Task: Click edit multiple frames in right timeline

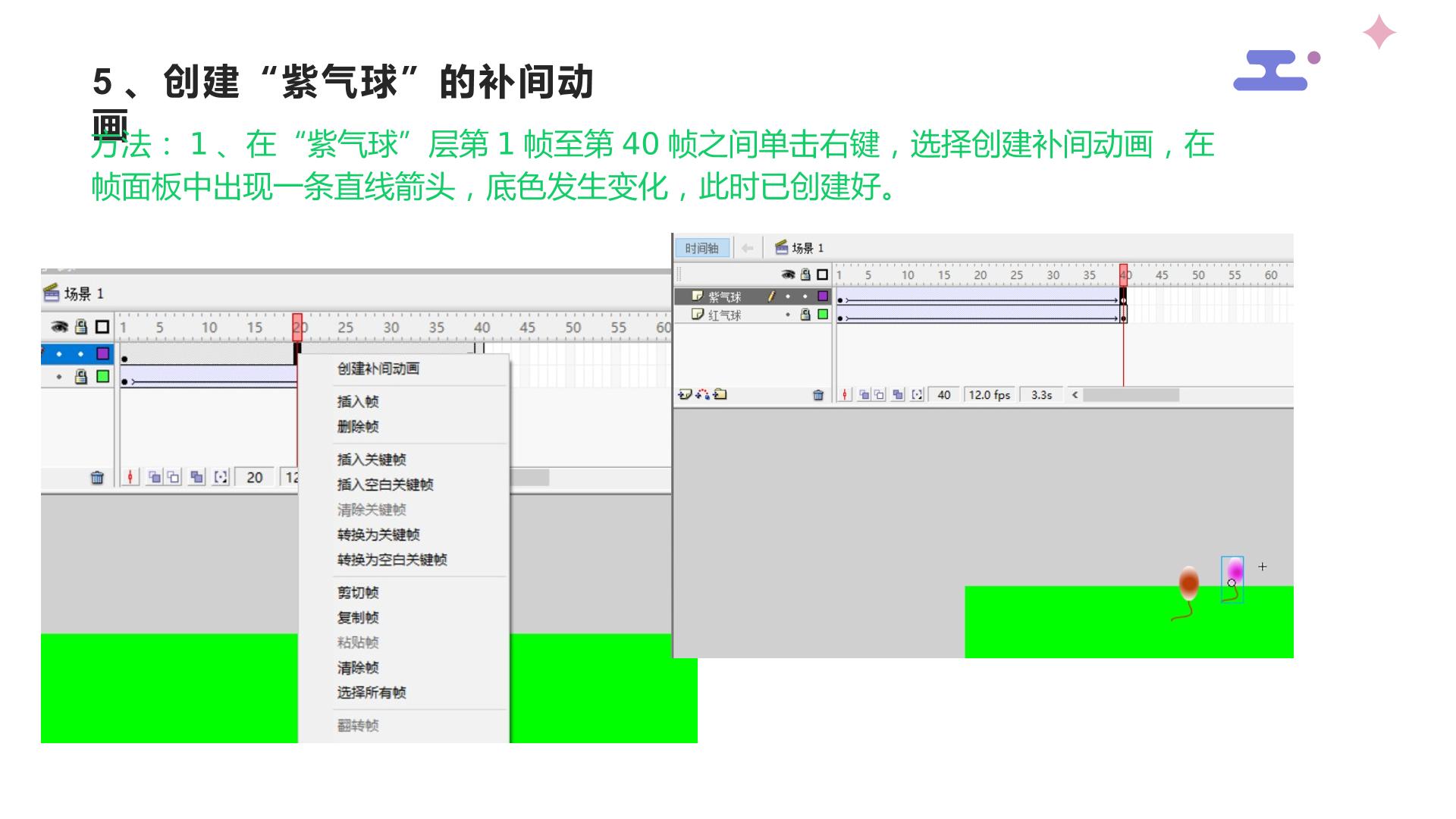Action: [898, 394]
